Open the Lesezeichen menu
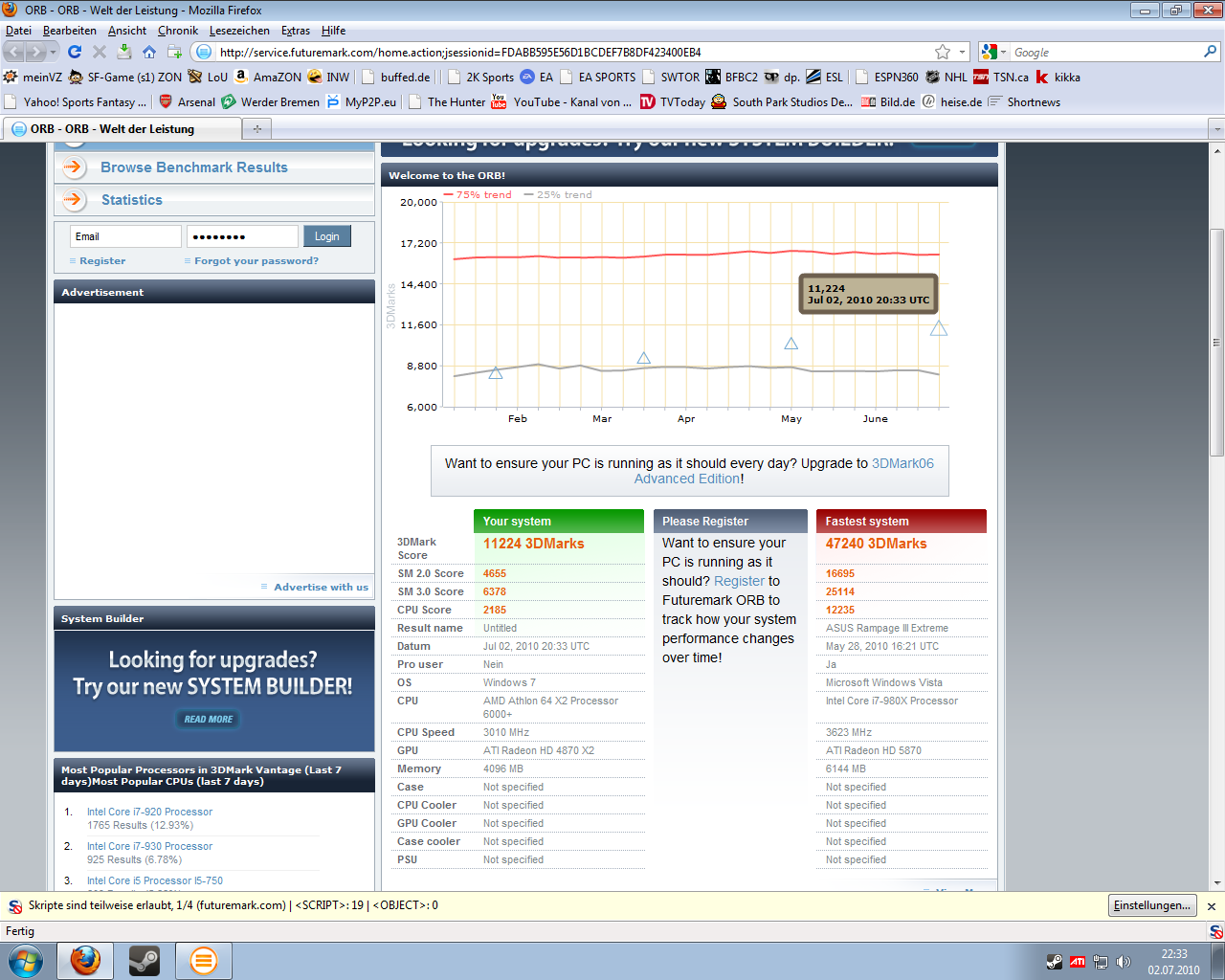Image resolution: width=1225 pixels, height=980 pixels. tap(239, 31)
